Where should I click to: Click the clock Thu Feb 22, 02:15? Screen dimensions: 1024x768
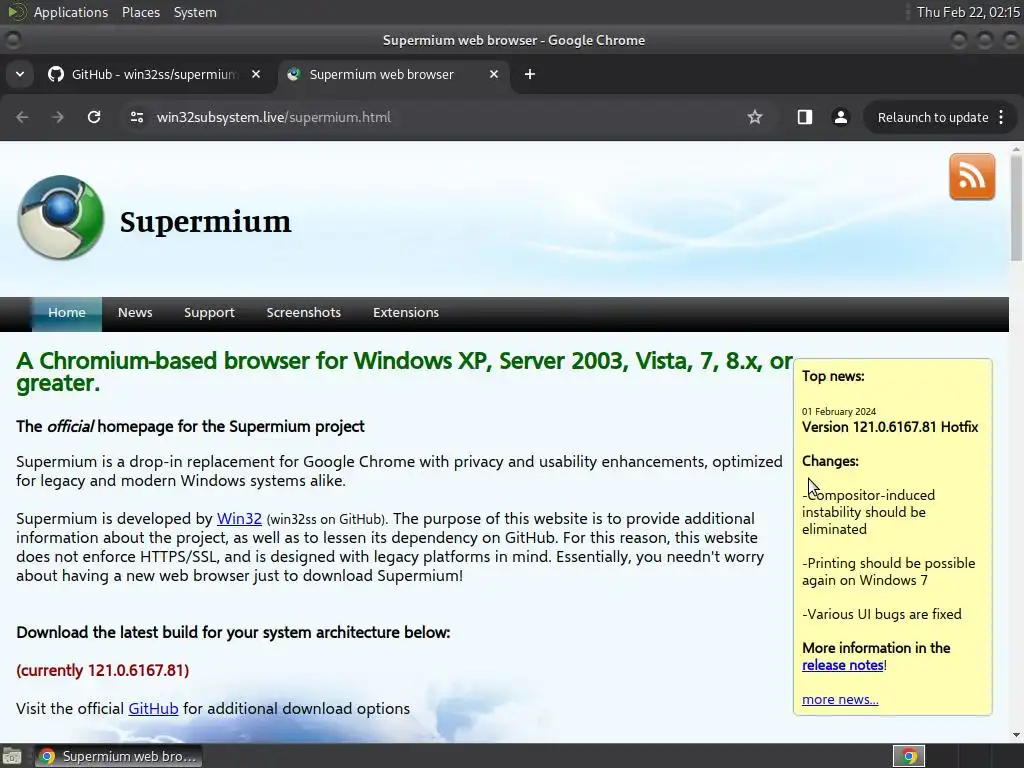pos(968,12)
